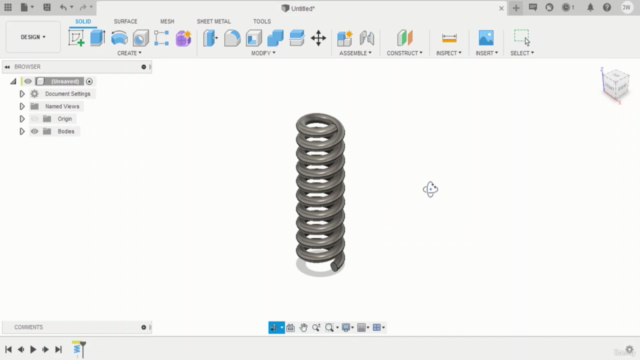Select the Zoom tool
The width and height of the screenshot is (640, 360).
(316, 327)
